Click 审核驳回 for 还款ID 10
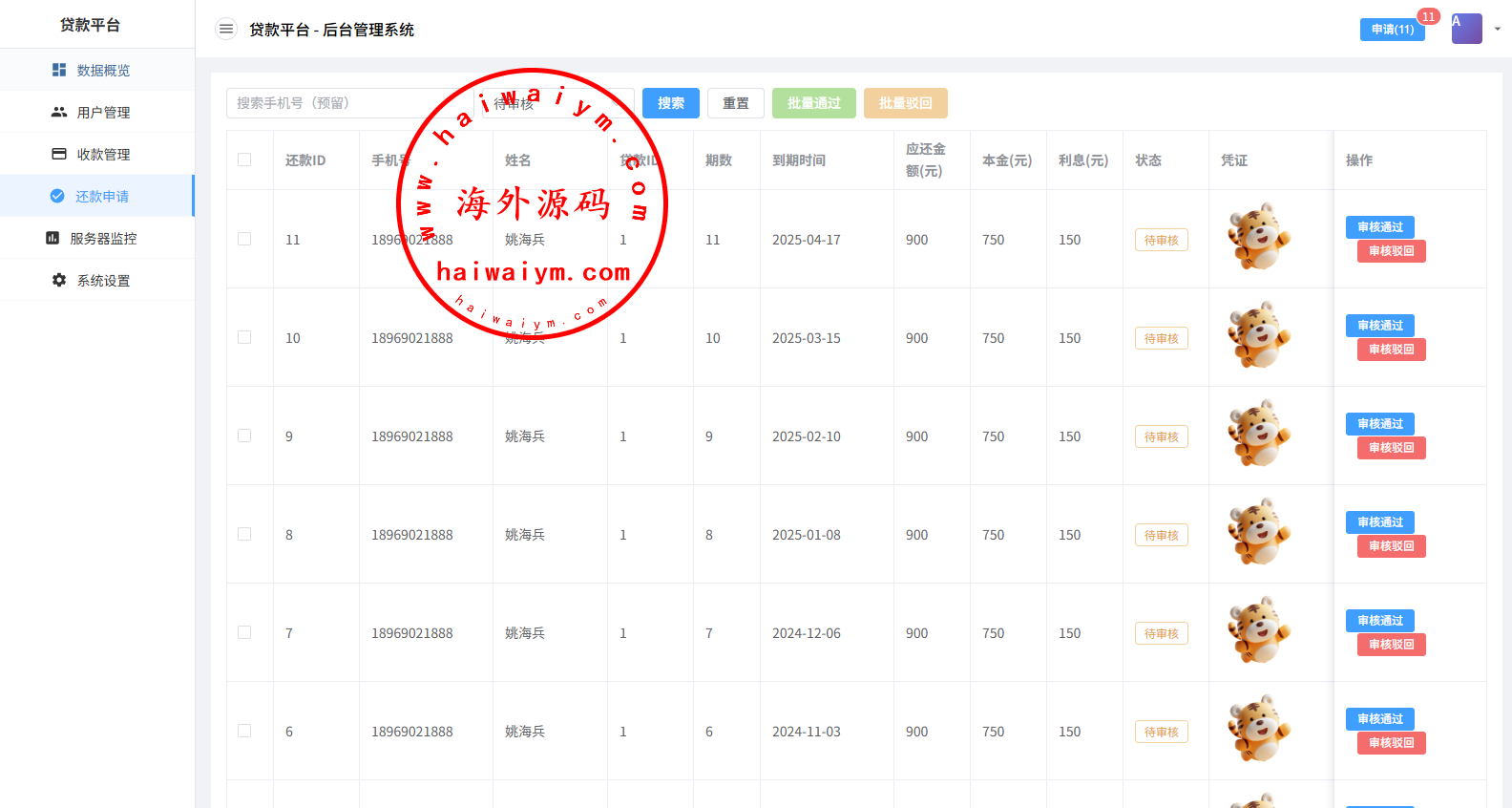This screenshot has width=1512, height=808. [x=1391, y=350]
